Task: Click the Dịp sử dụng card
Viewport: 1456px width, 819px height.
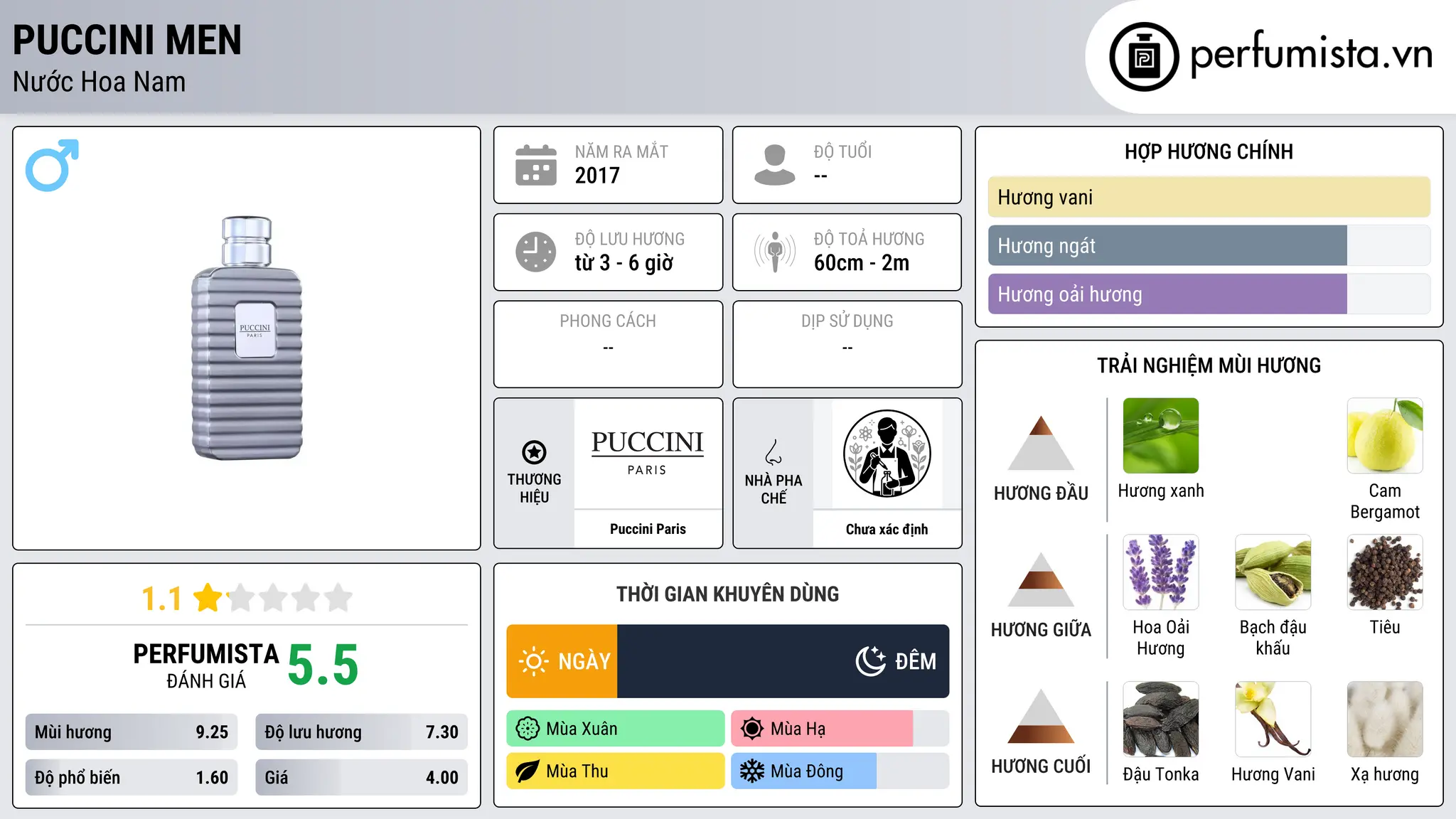Action: [x=847, y=344]
